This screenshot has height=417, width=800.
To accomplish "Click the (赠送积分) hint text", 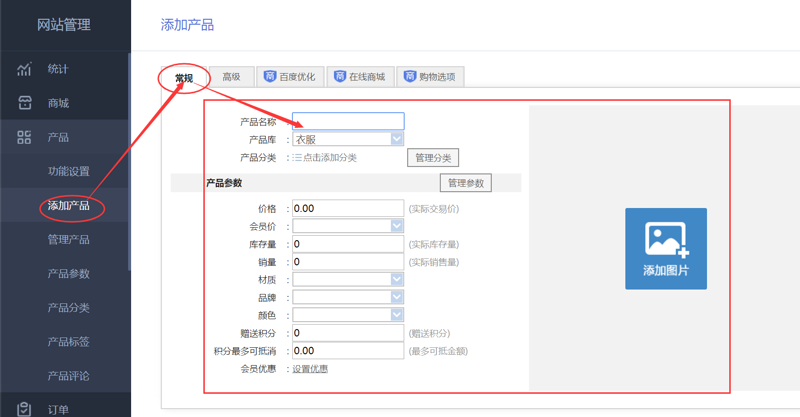I will pyautogui.click(x=429, y=333).
